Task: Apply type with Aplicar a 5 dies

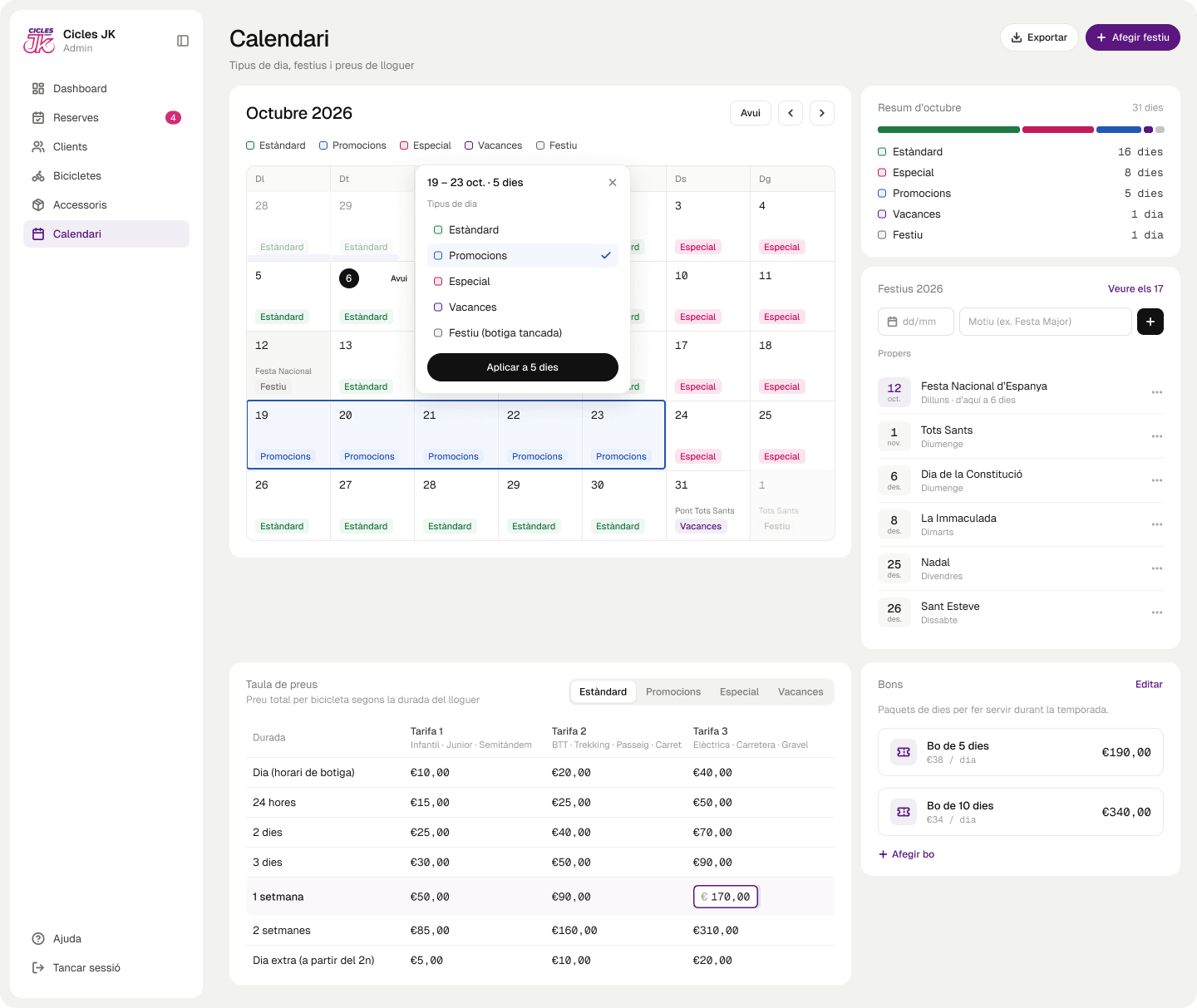Action: point(523,367)
